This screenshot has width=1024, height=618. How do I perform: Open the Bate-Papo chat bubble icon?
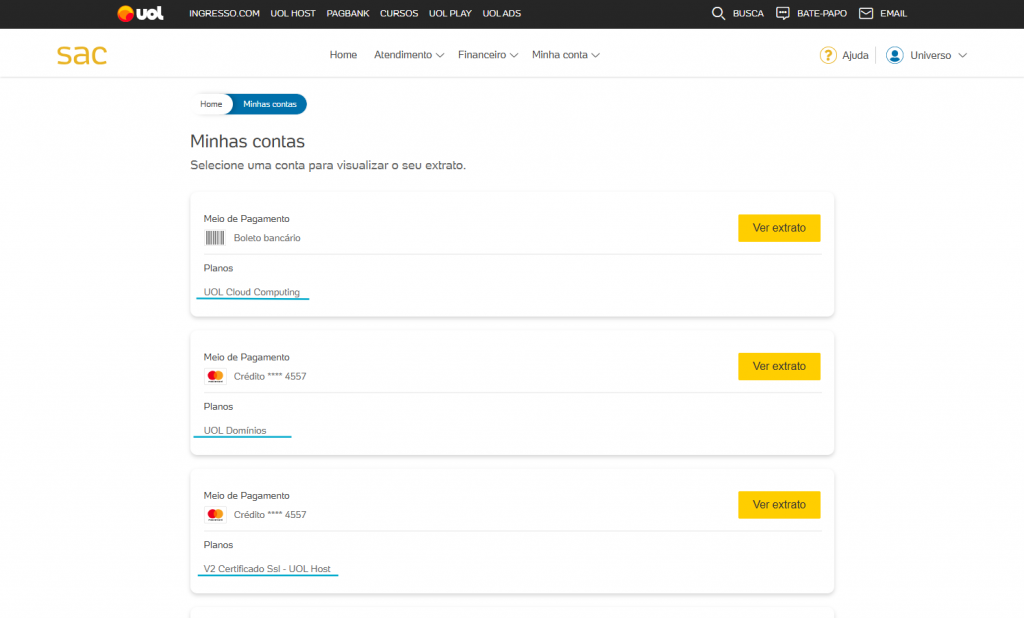pyautogui.click(x=782, y=13)
